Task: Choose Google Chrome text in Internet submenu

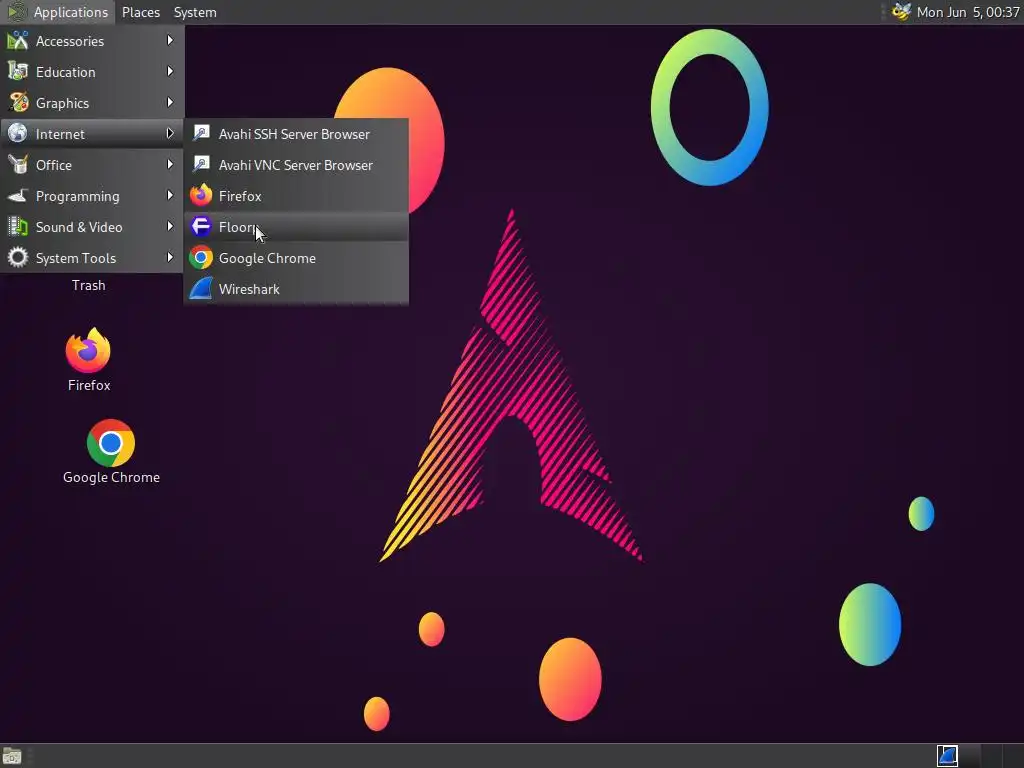Action: (267, 259)
